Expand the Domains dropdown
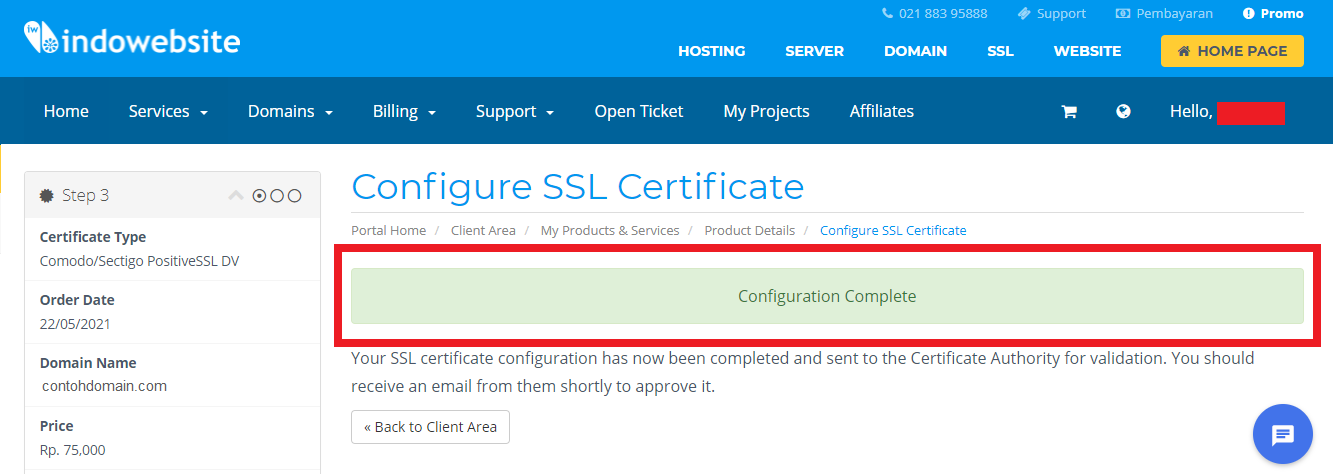 (x=290, y=111)
